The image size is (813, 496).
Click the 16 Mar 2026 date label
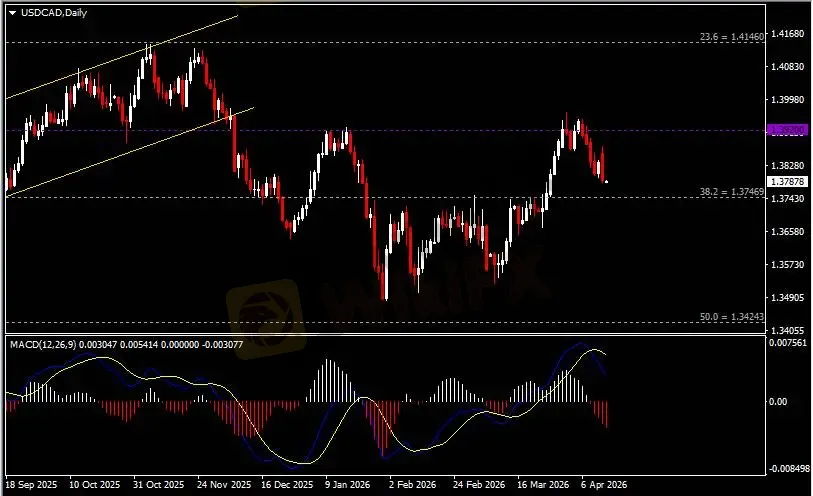pos(543,485)
